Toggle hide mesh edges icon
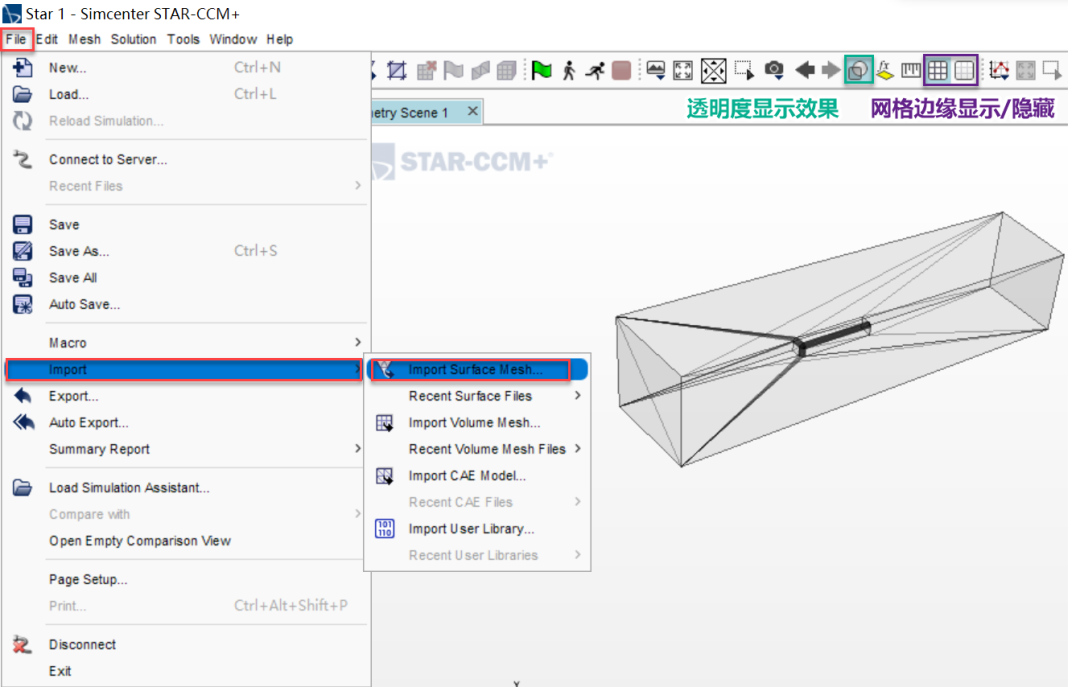Screen dimensions: 1080x687 coord(964,70)
